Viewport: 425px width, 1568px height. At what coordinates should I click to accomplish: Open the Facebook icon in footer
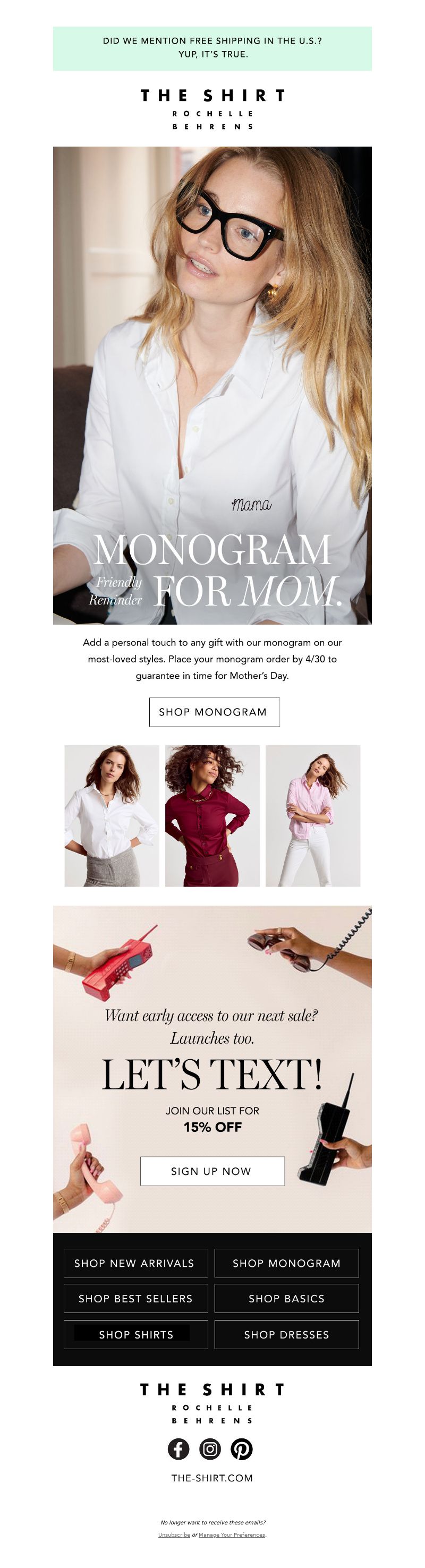178,1450
